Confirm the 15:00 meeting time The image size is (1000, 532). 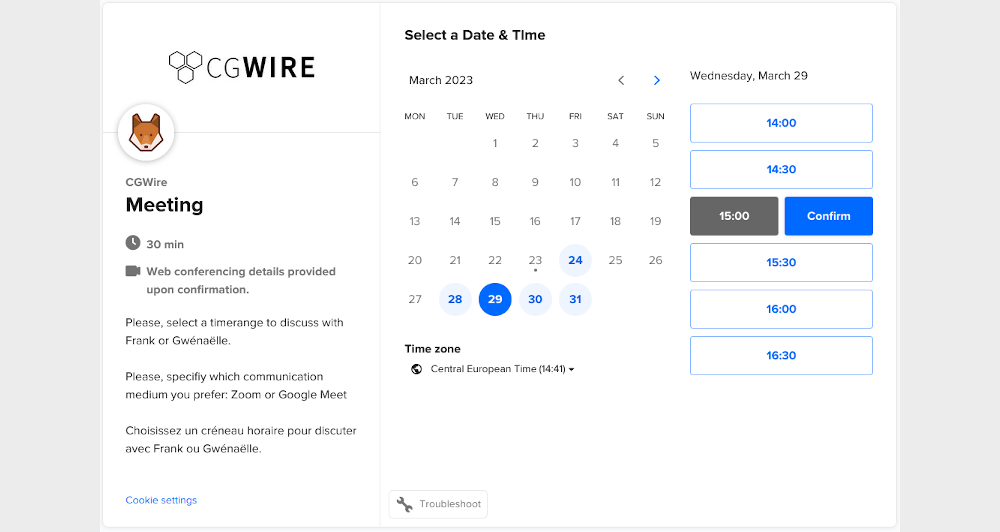click(x=828, y=216)
